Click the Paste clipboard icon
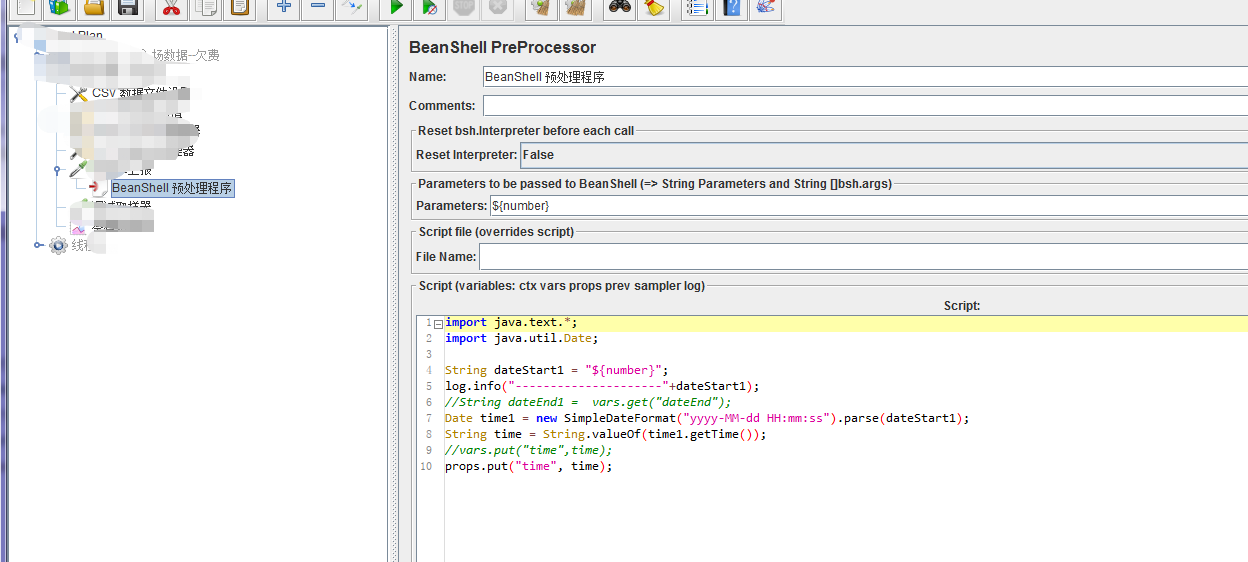1248x562 pixels. pos(239,8)
